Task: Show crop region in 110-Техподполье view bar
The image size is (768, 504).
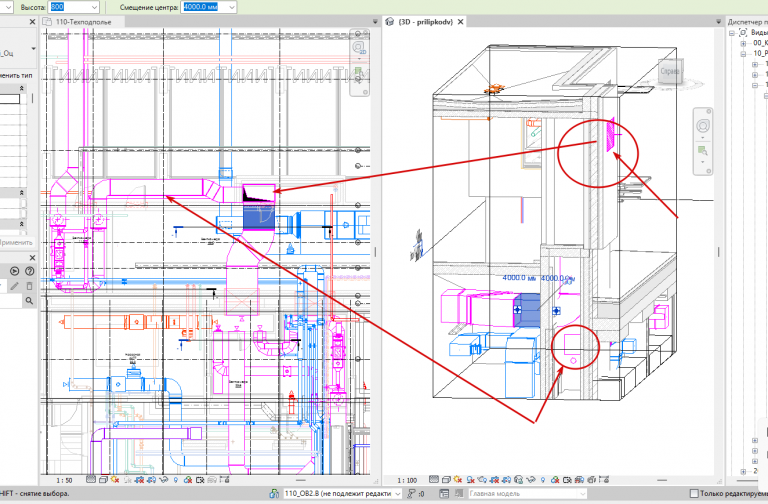Action: (152, 480)
